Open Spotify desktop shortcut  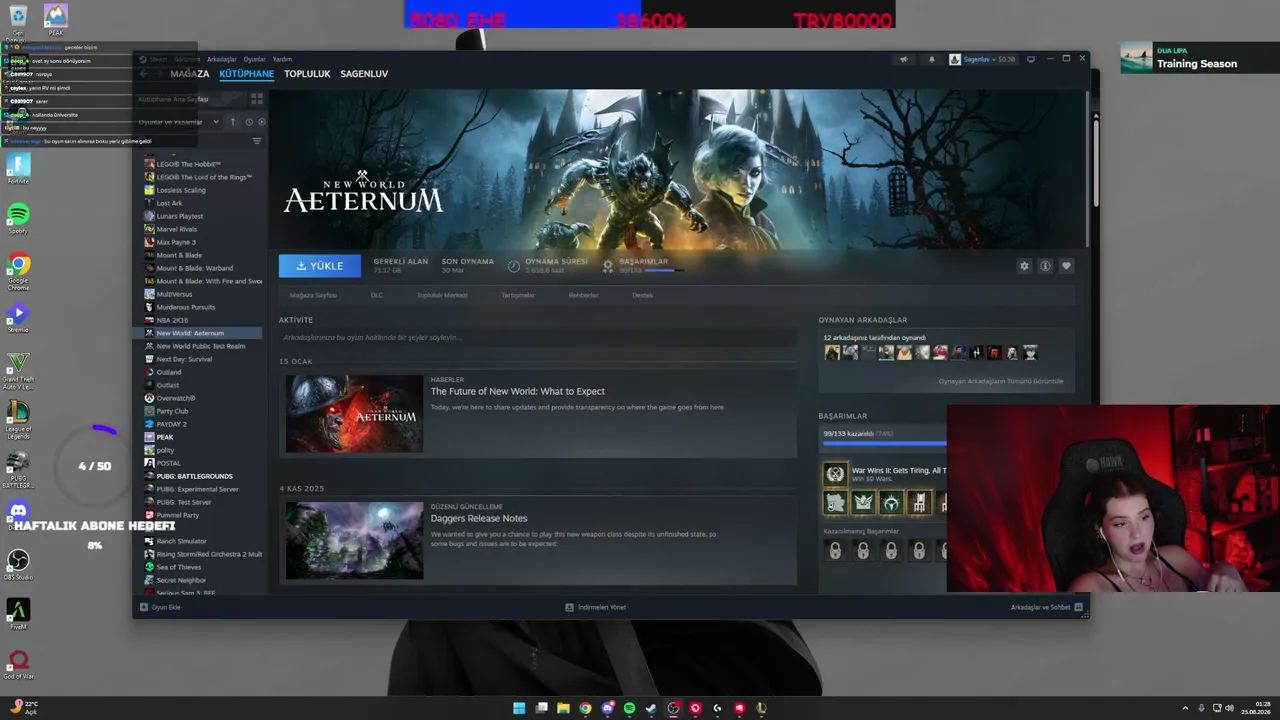(18, 219)
